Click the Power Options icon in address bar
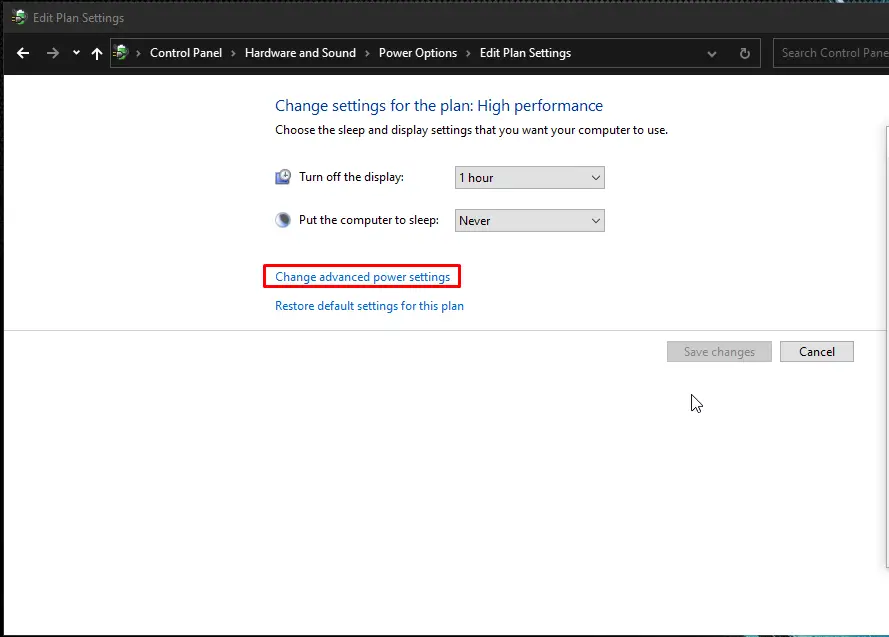 121,53
